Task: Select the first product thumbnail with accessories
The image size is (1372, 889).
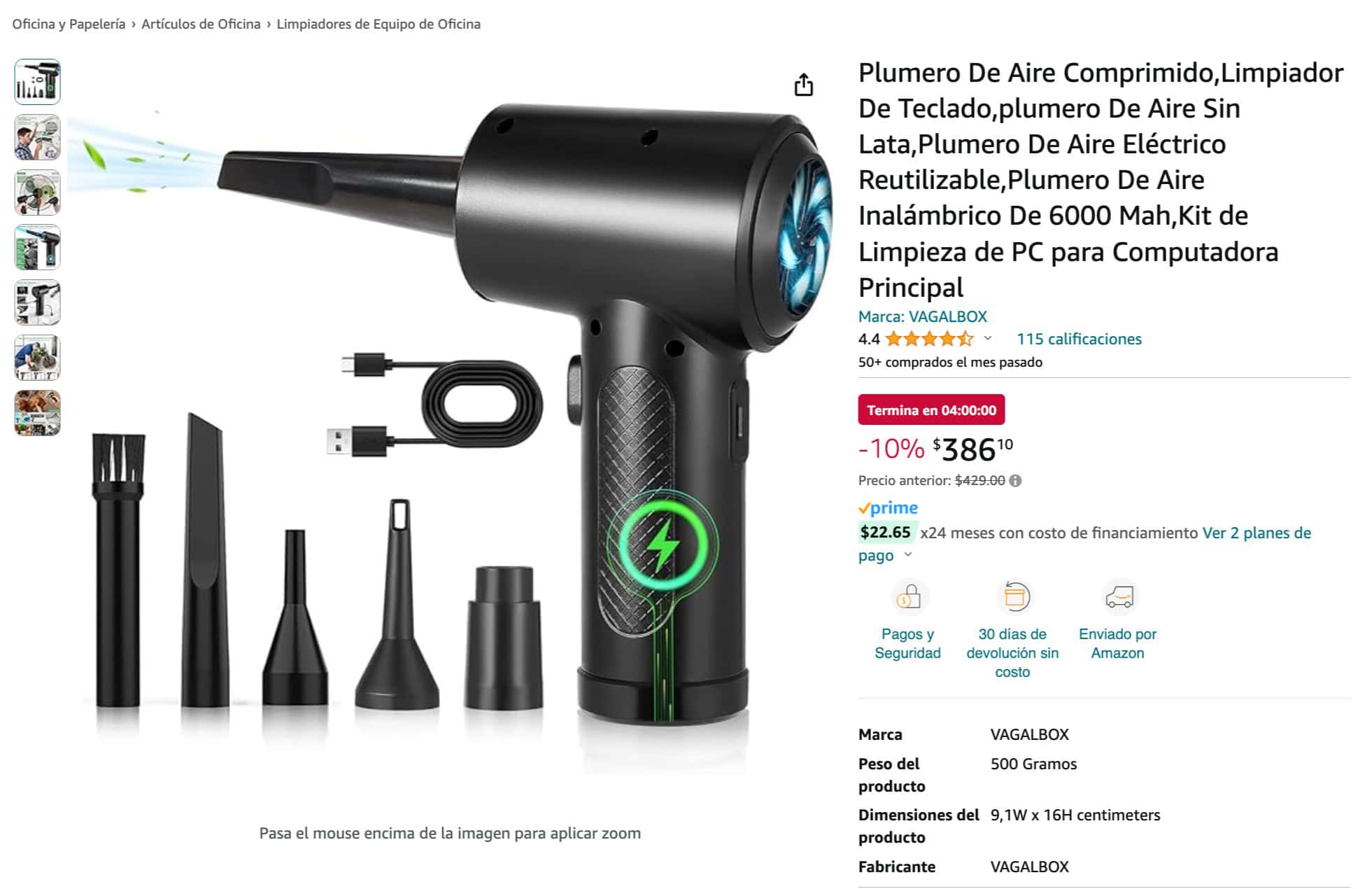Action: [38, 82]
